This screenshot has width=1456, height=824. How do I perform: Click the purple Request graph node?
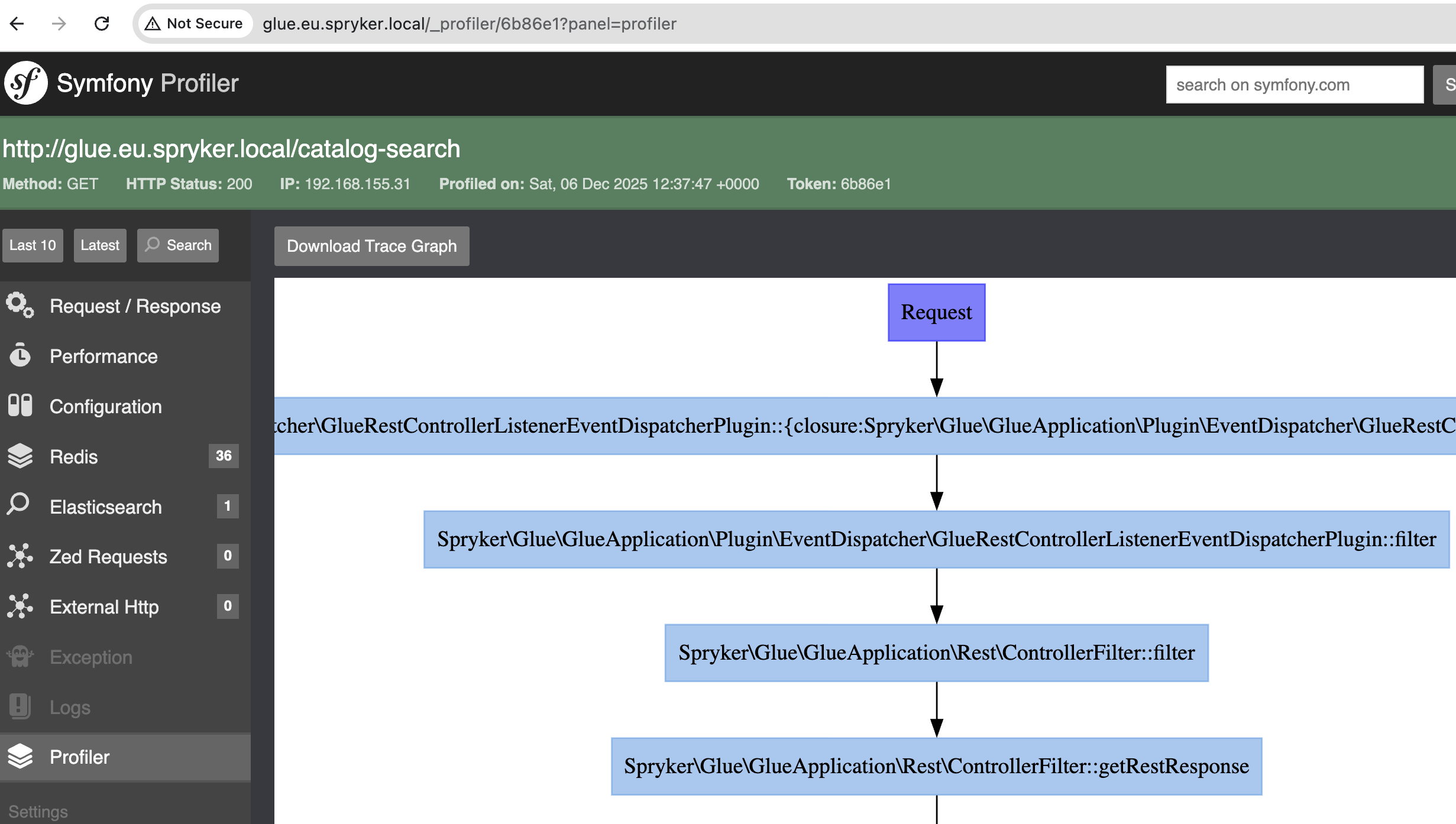[x=936, y=312]
